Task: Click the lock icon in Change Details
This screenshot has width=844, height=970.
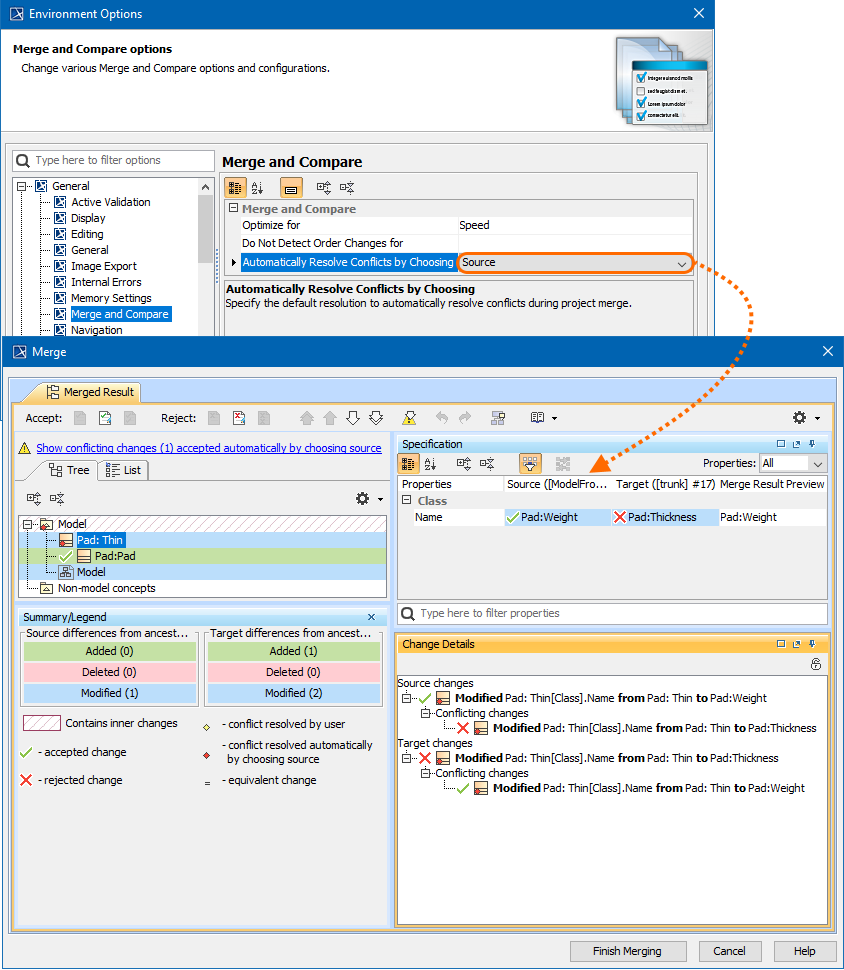Action: click(816, 664)
